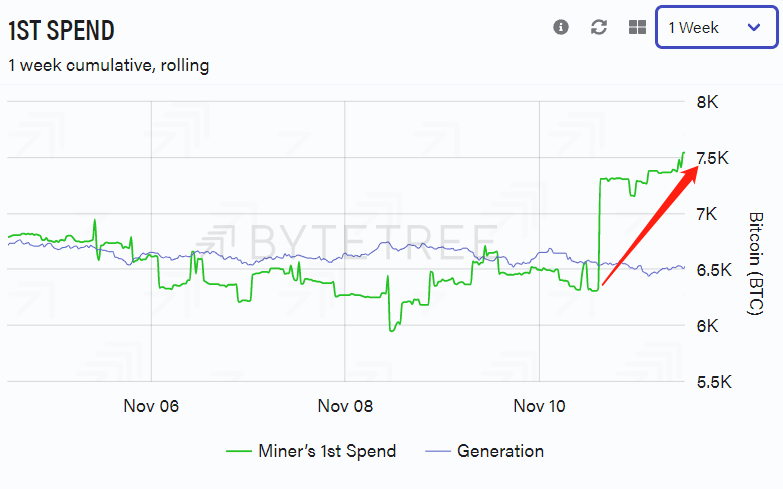This screenshot has height=489, width=783.
Task: Click the Nov 10 date axis label
Action: 539,406
